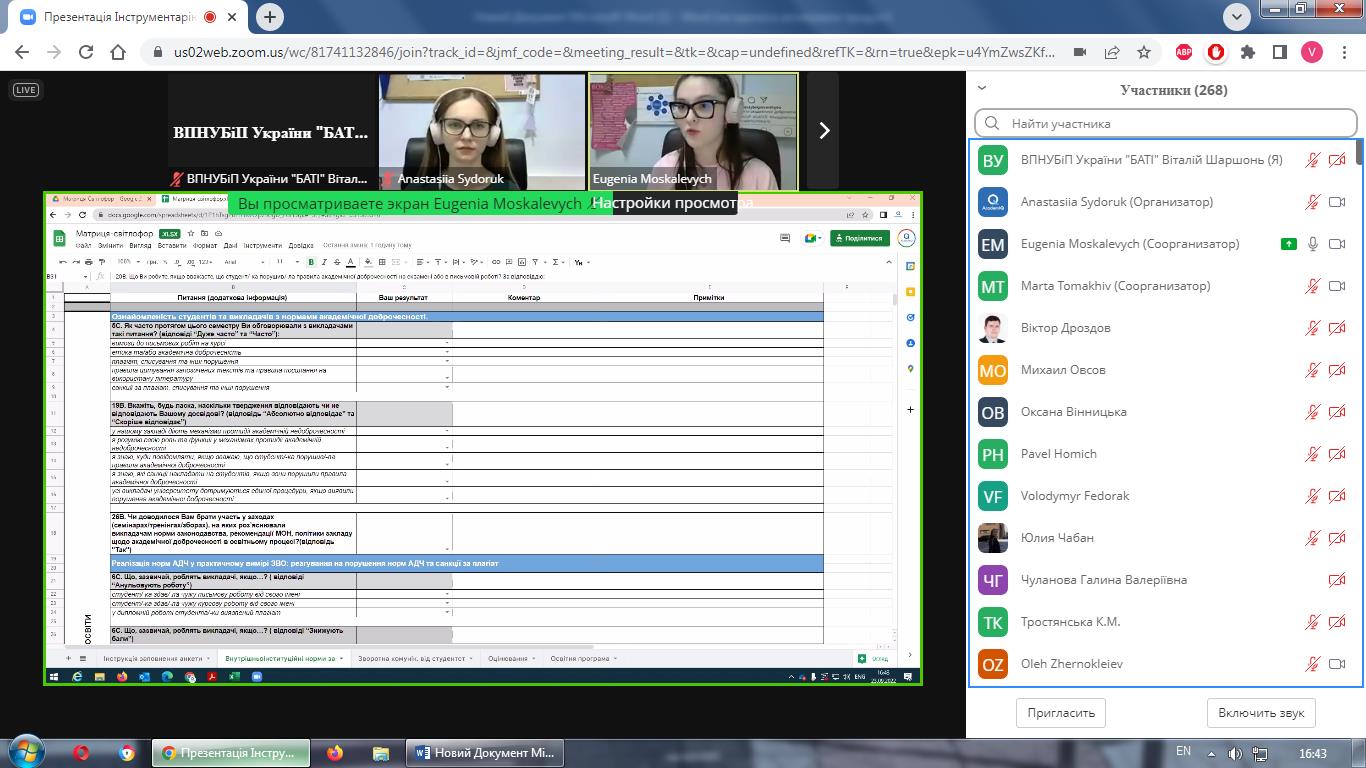Click Marta Tomakhiv's muted microphone icon

tap(1313, 286)
